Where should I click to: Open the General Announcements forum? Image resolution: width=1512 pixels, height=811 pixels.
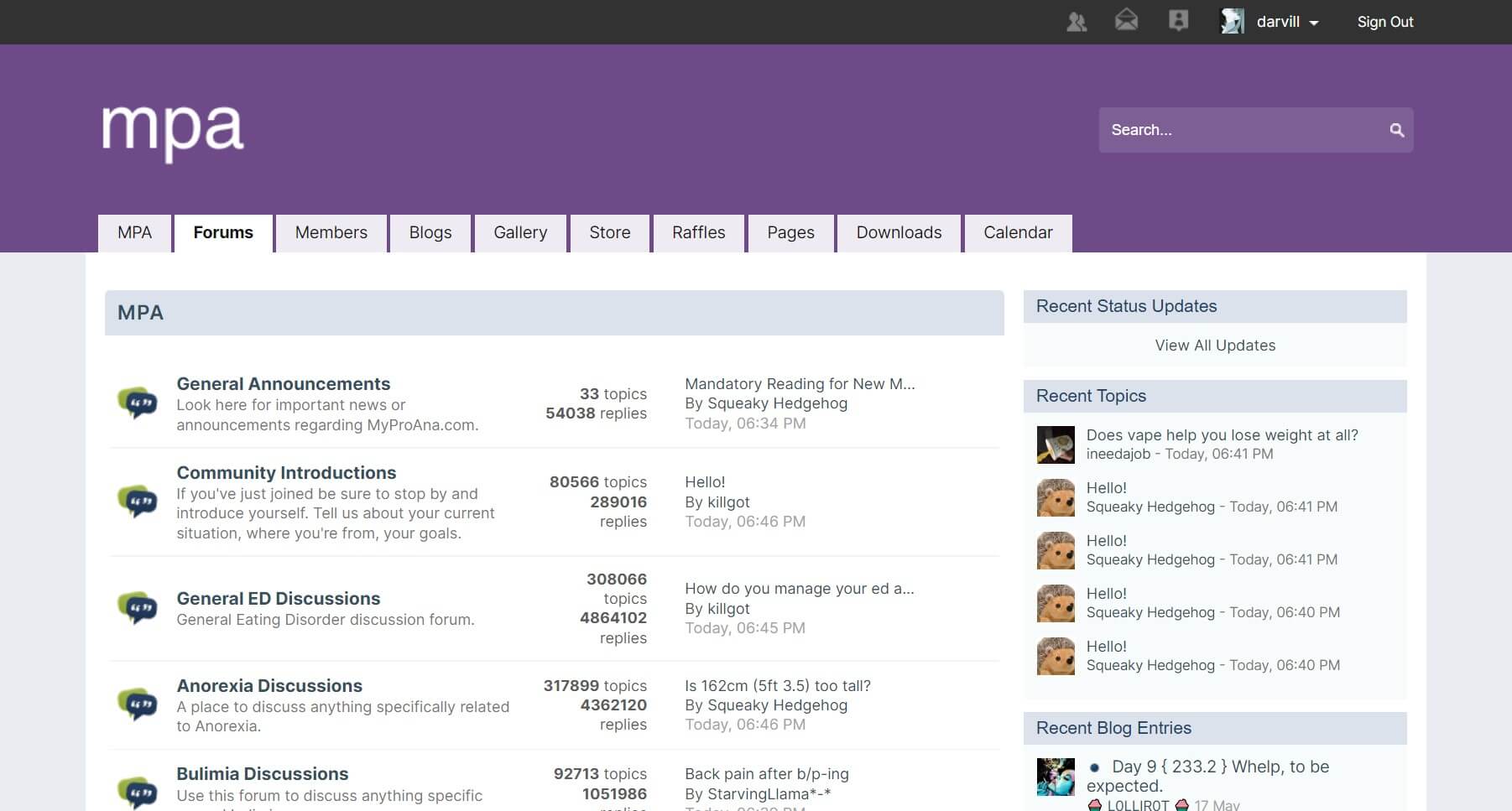click(x=284, y=384)
